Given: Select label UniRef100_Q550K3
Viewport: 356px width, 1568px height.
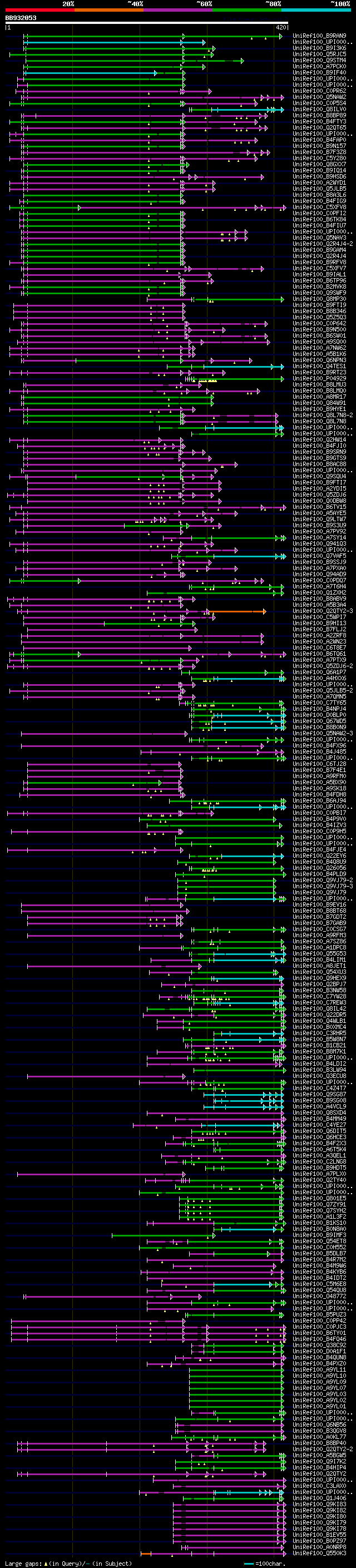Looking at the screenshot, I should coord(319,1554).
